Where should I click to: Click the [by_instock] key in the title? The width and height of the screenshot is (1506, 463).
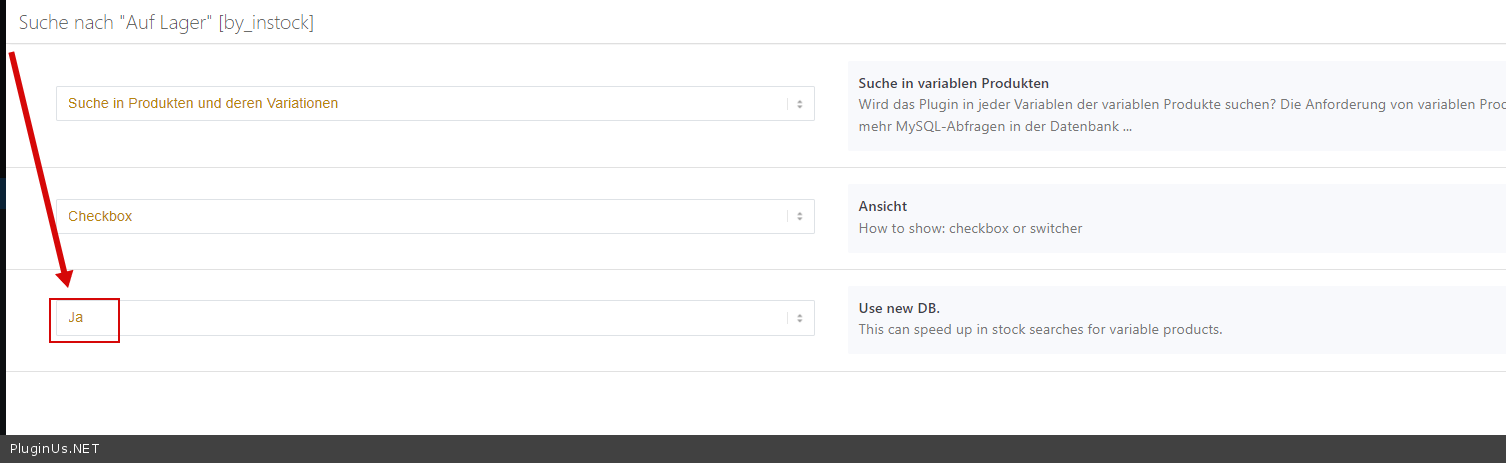266,22
